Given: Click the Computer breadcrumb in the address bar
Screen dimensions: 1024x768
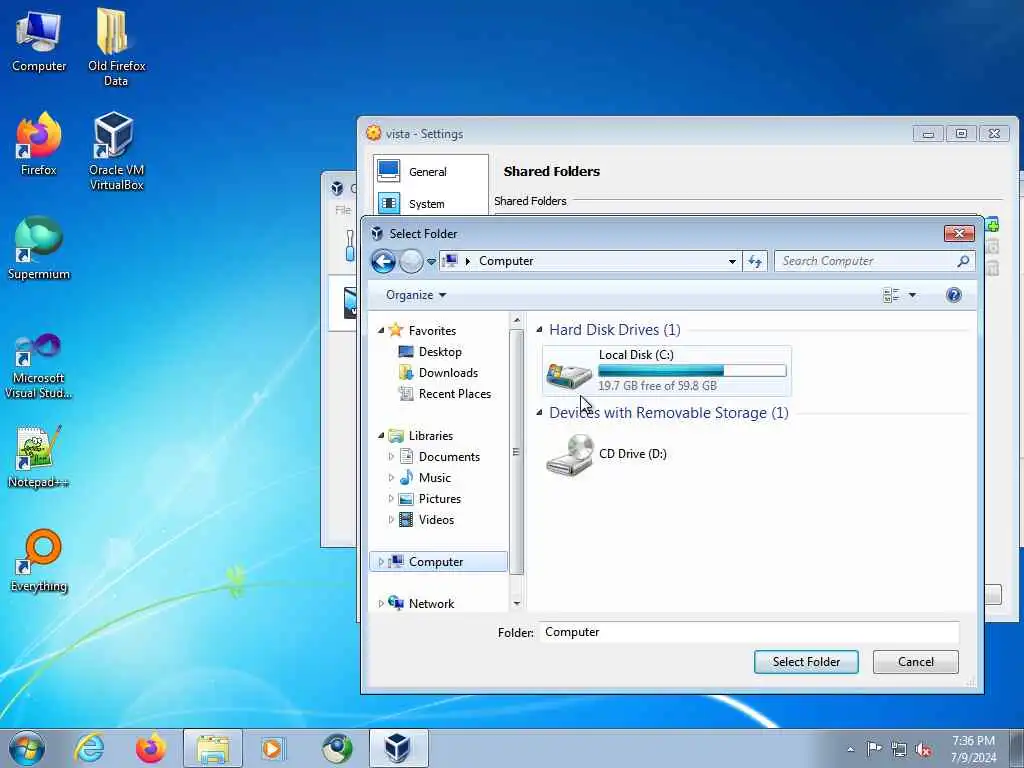Looking at the screenshot, I should pos(506,261).
